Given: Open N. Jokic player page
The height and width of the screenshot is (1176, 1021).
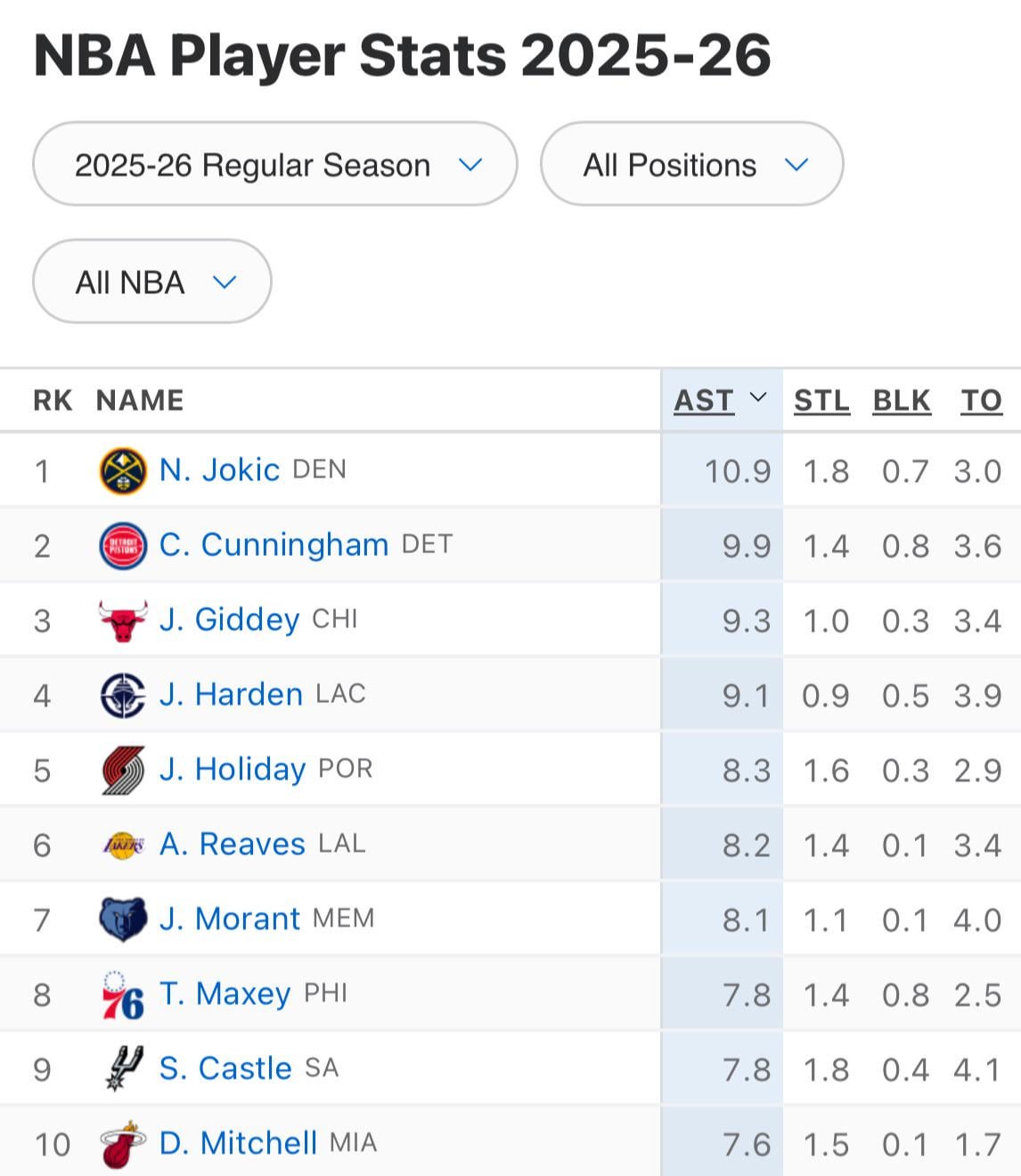Looking at the screenshot, I should (x=219, y=470).
